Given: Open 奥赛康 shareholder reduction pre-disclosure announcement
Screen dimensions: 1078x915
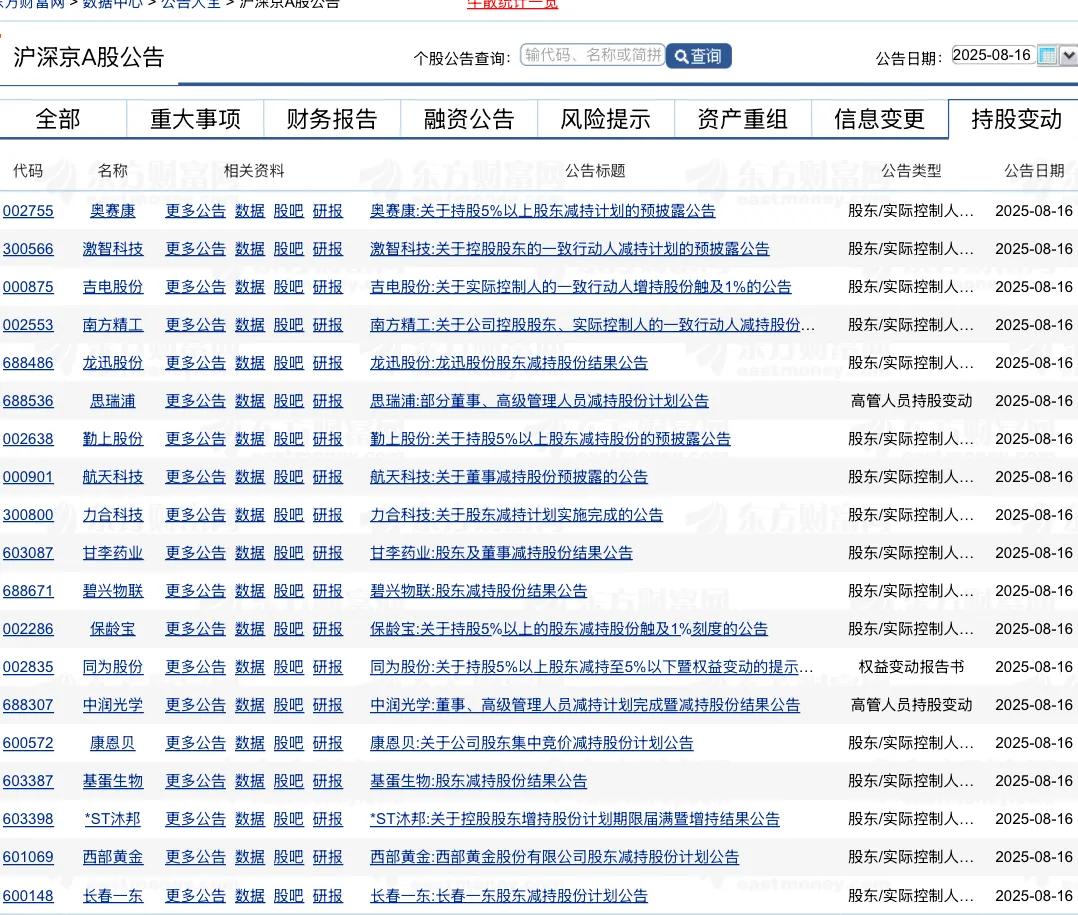Looking at the screenshot, I should 542,211.
